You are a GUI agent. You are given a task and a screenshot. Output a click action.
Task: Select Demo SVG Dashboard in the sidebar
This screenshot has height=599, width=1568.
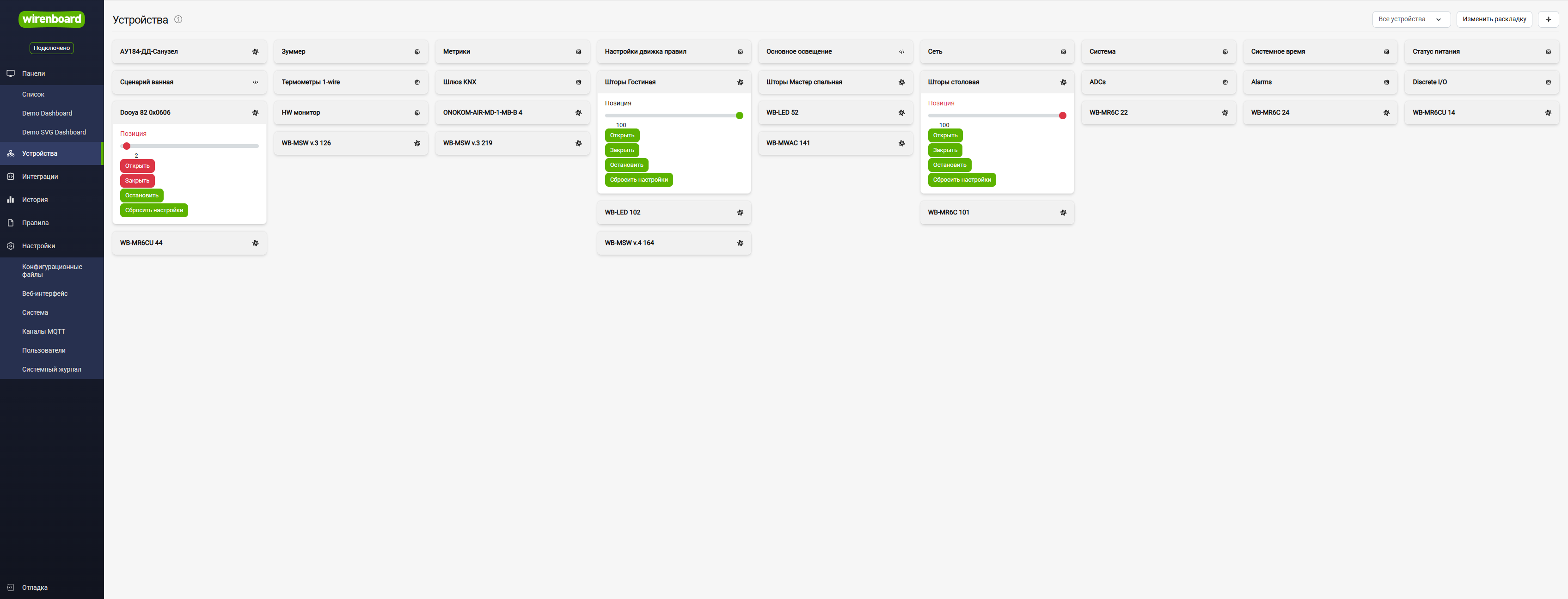[x=54, y=132]
